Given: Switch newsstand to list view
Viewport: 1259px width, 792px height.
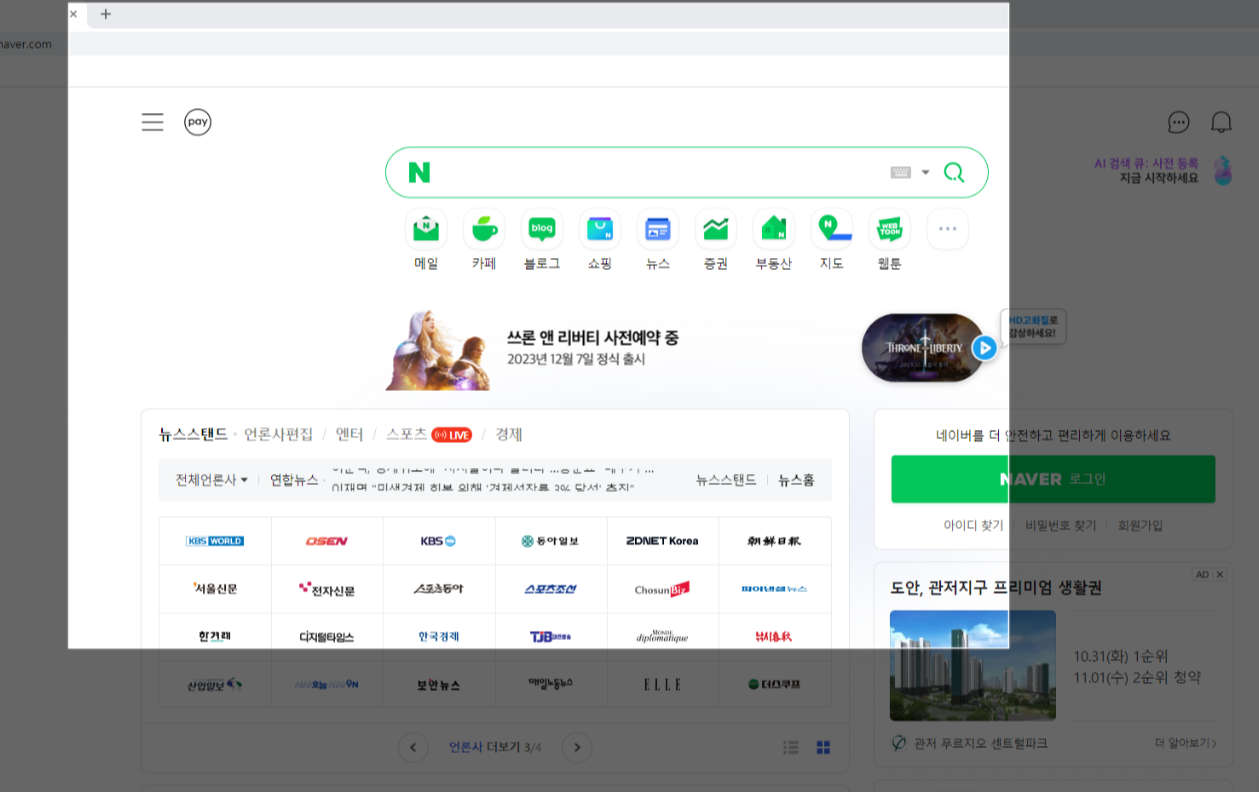Looking at the screenshot, I should tap(791, 747).
